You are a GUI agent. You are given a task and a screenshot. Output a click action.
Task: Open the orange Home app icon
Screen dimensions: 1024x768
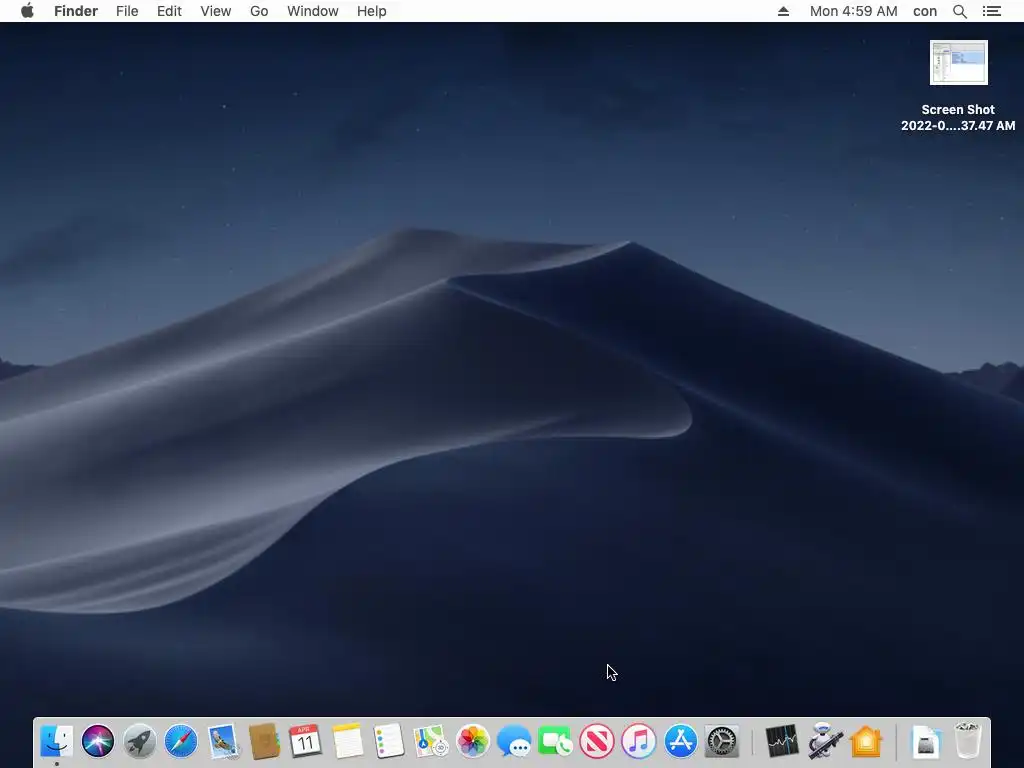[866, 742]
